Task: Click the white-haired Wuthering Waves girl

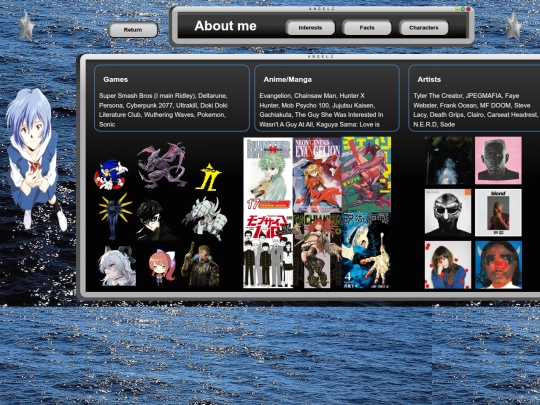Action: (117, 266)
